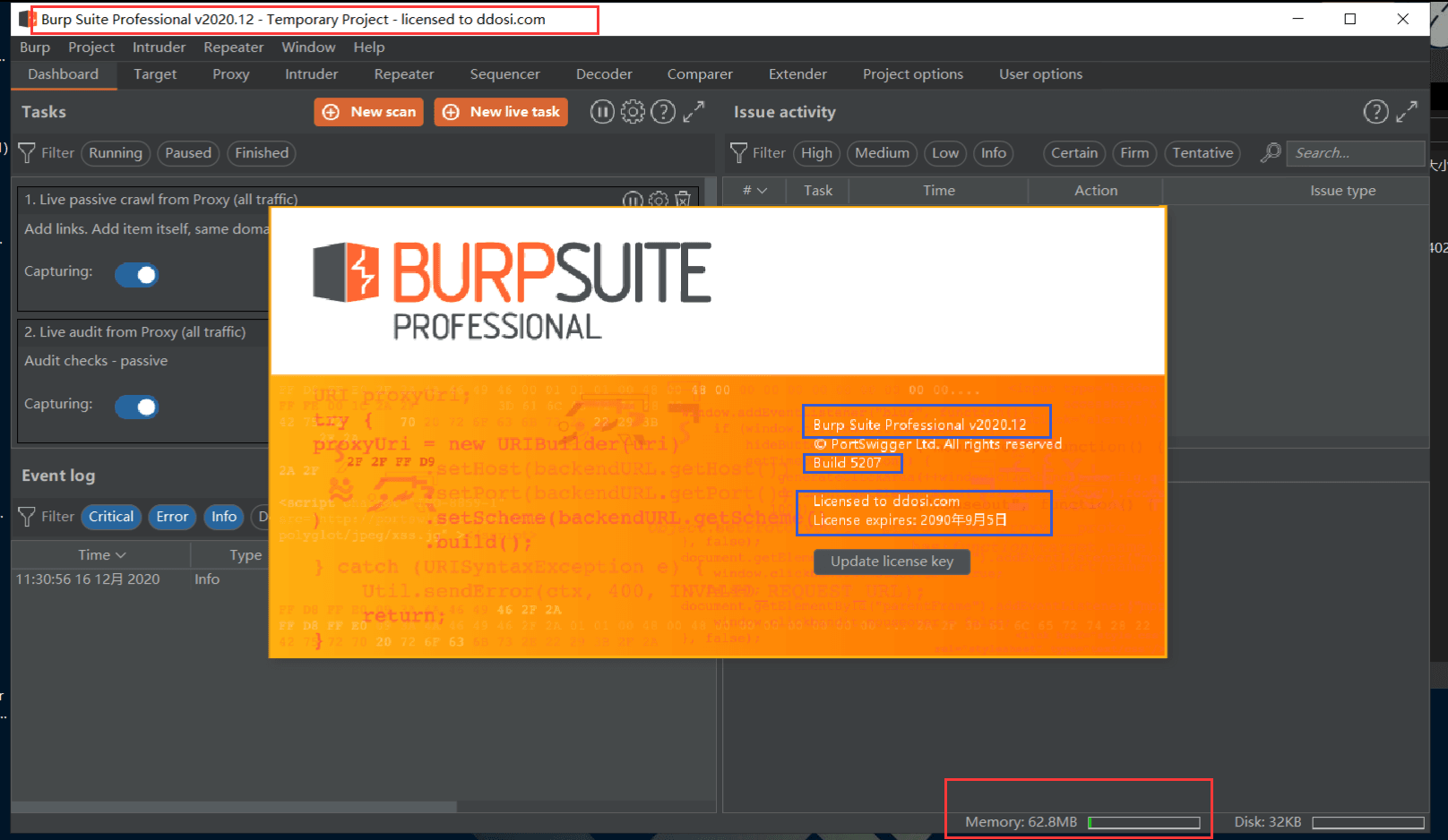The height and width of the screenshot is (840, 1448).
Task: Toggle the Error event log filter
Action: click(172, 517)
